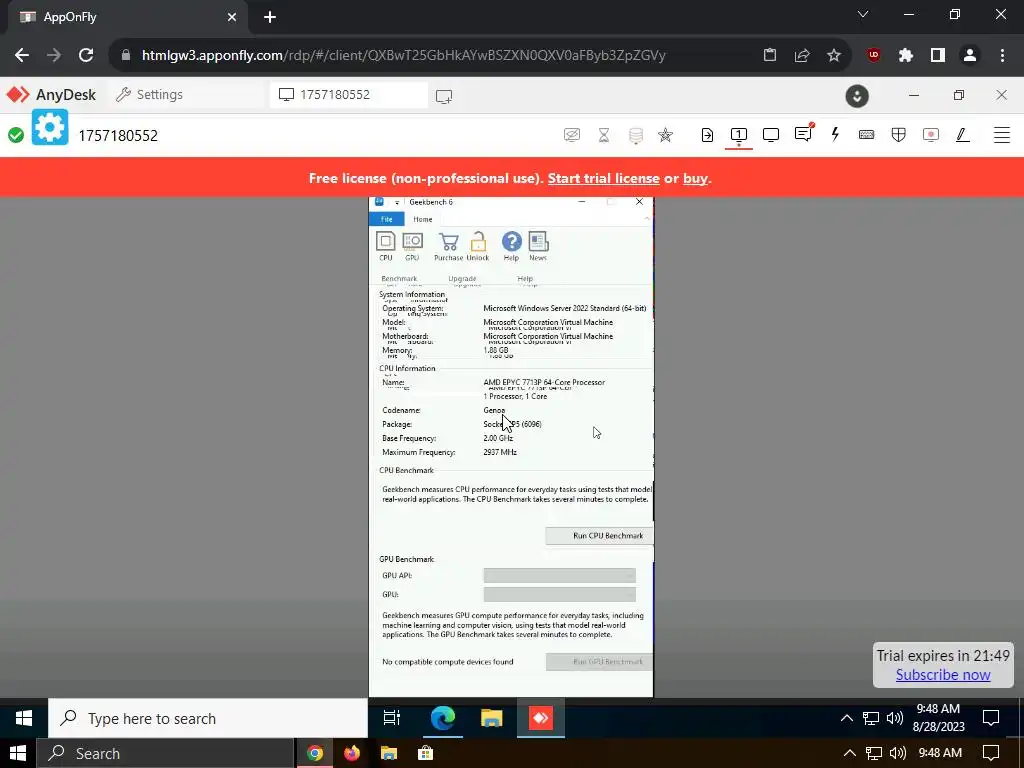Click the buy license link
The image size is (1024, 768).
point(695,178)
